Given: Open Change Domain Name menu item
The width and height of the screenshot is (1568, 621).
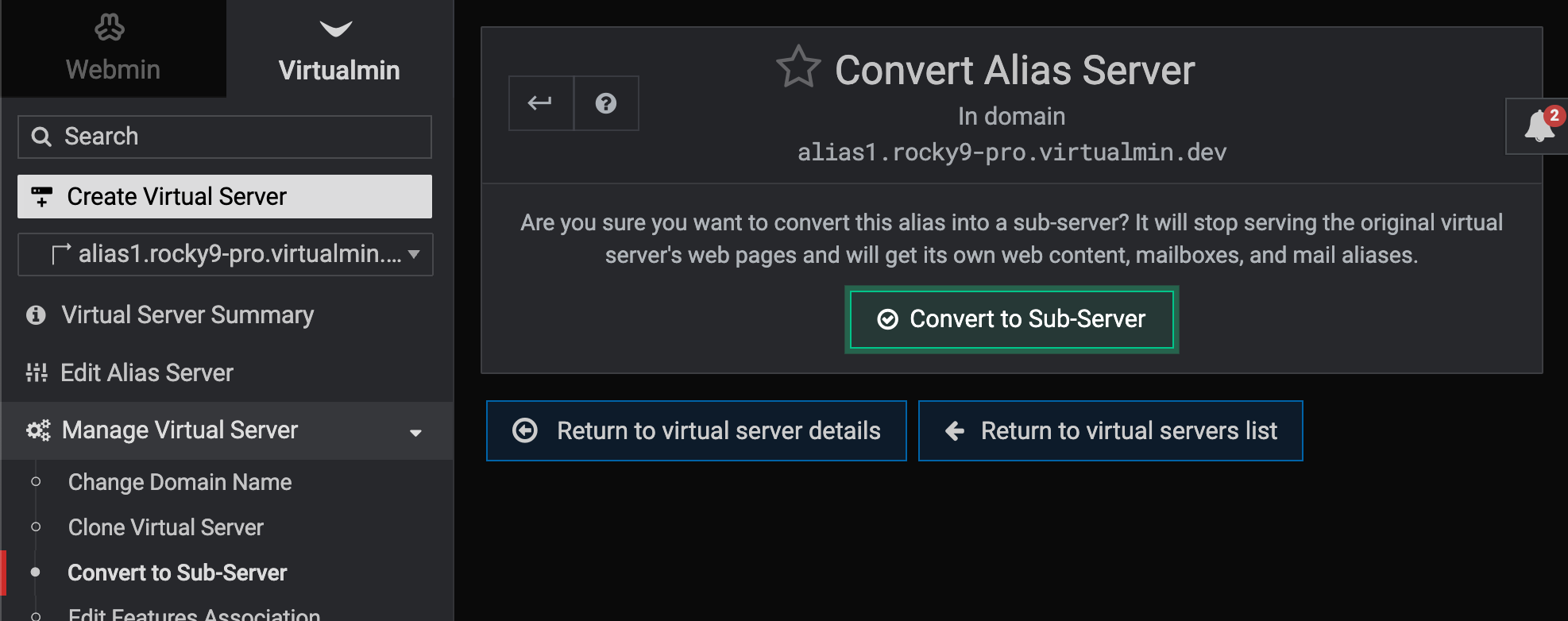Looking at the screenshot, I should [x=180, y=482].
